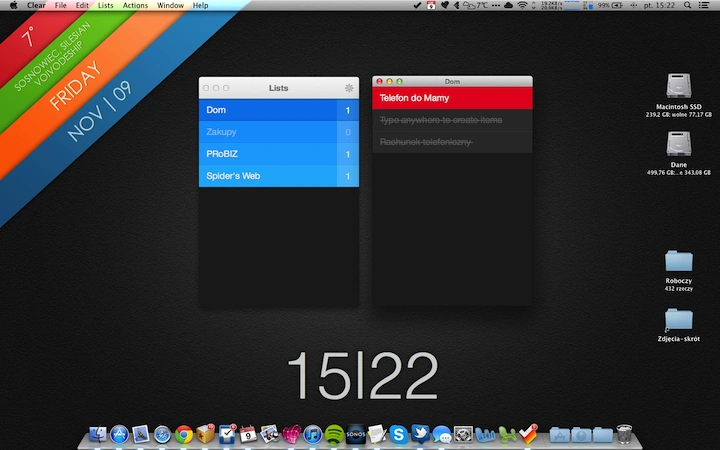The image size is (720, 450).
Task: Click the Dom window title bar
Action: (452, 81)
